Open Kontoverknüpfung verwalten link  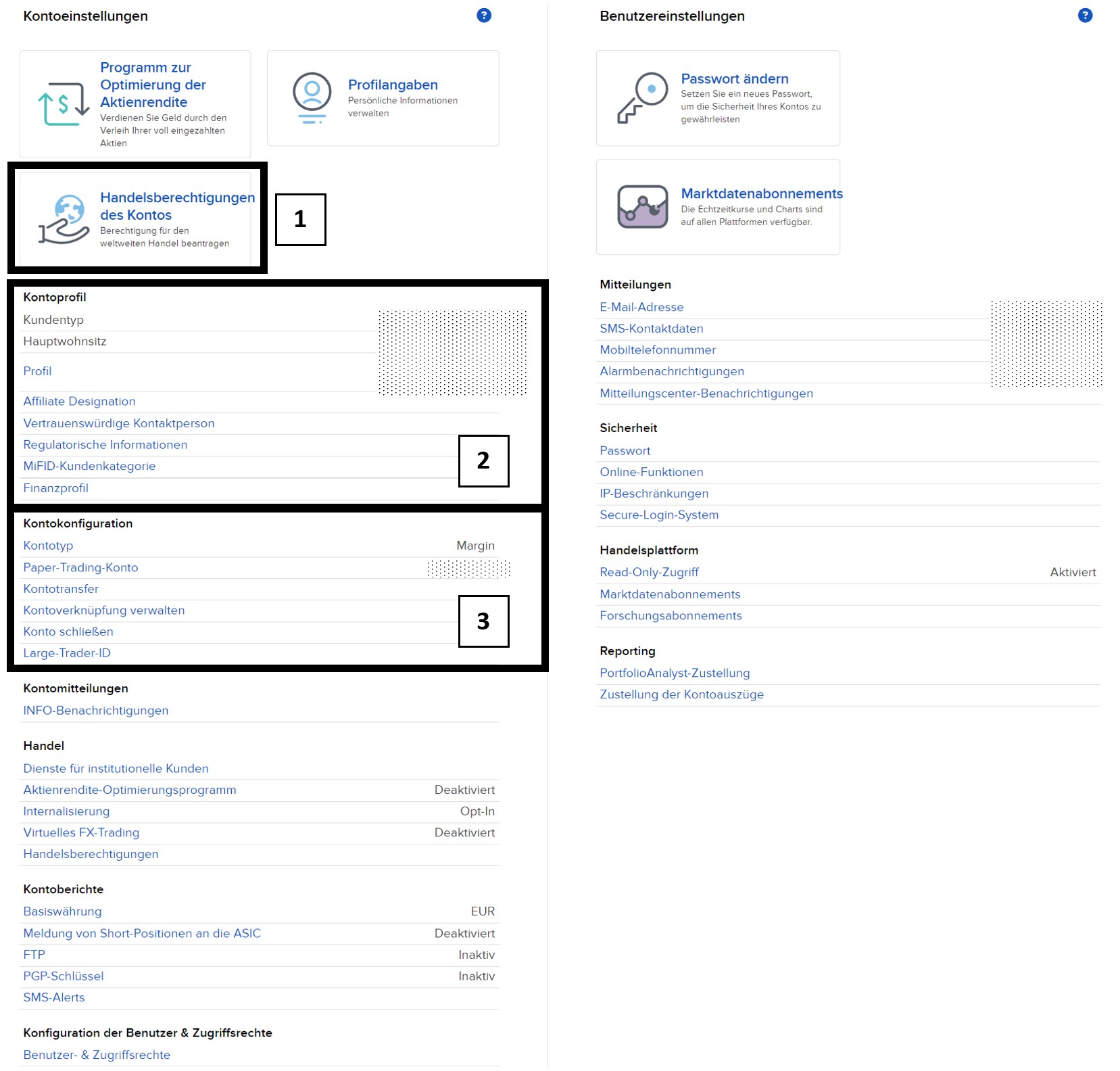[103, 611]
